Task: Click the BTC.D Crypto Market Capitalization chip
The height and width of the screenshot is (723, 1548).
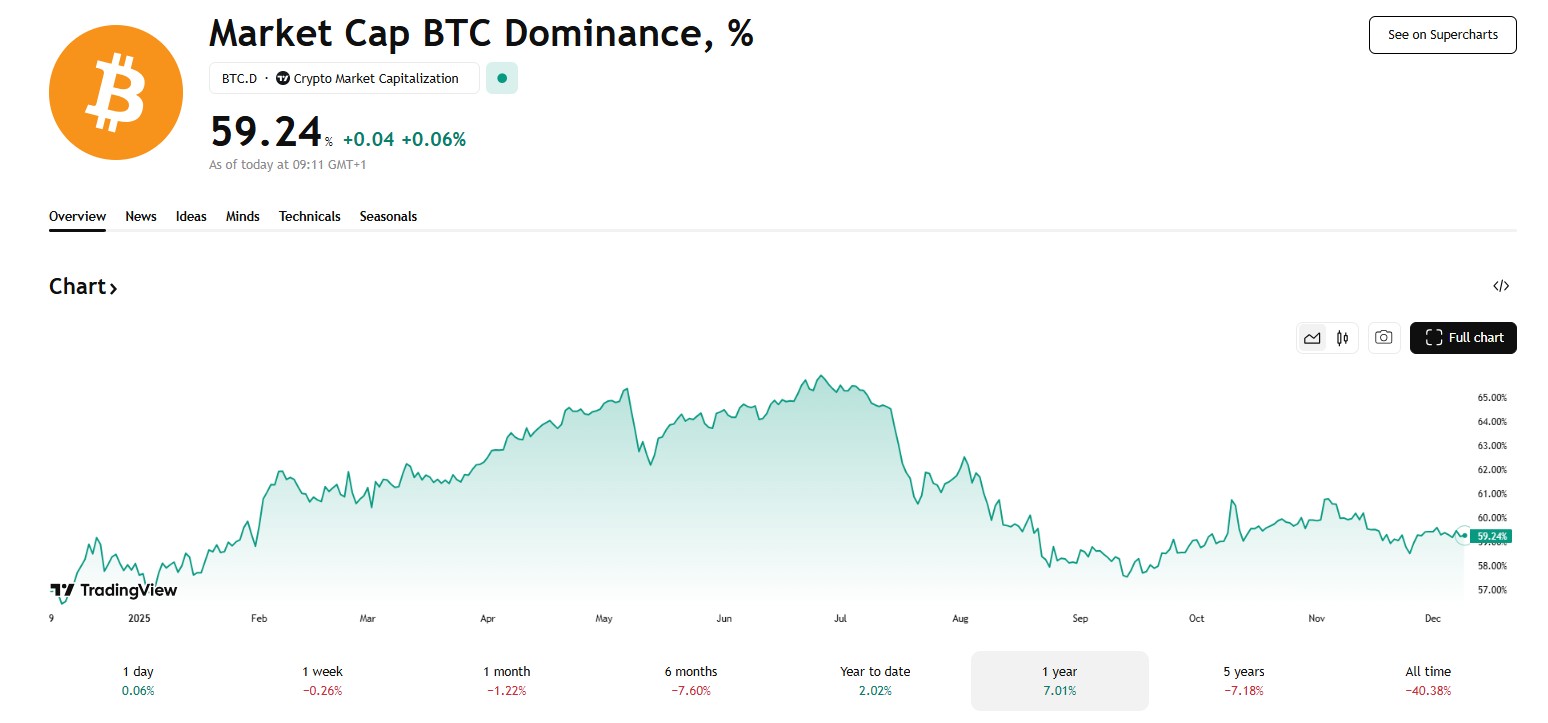Action: [x=344, y=78]
